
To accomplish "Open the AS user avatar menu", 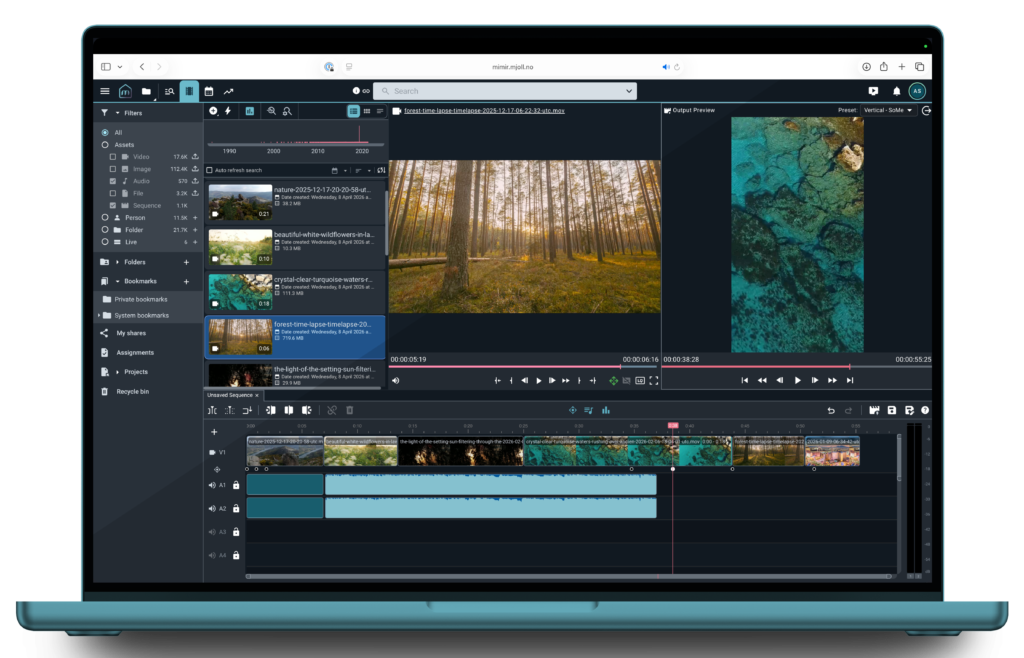I will click(917, 91).
